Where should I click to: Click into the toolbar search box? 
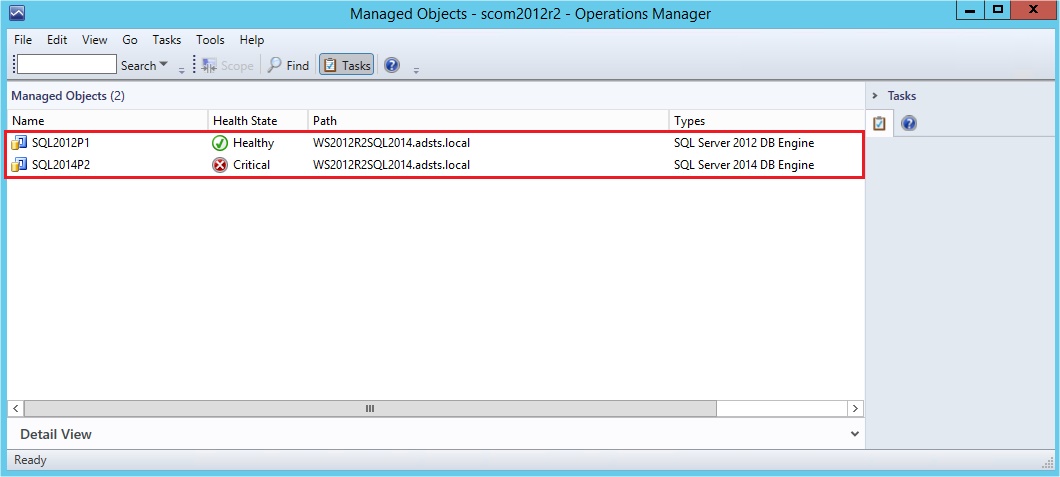[67, 65]
